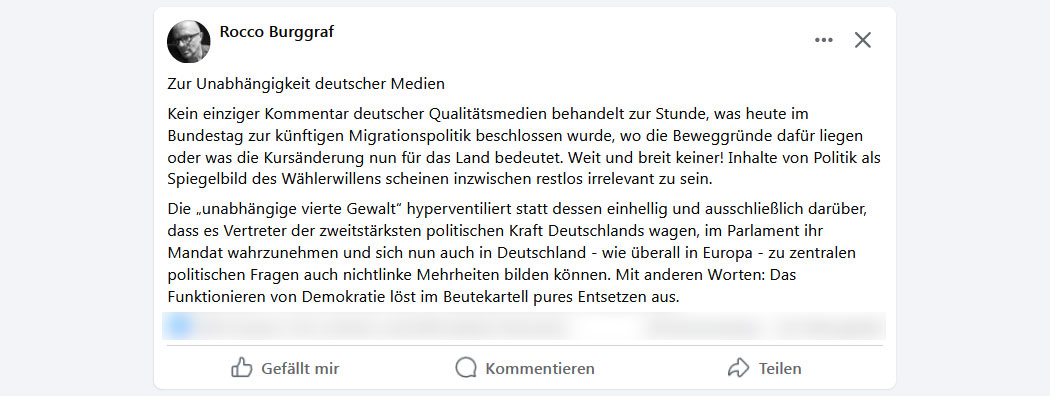Open Rocco Burggraf's profile via his name
Screen dimensions: 1050x396
pos(277,31)
